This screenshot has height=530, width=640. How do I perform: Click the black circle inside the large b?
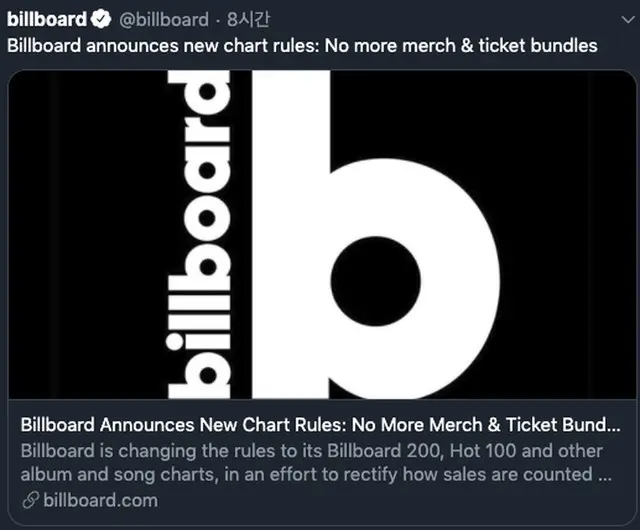pos(376,281)
